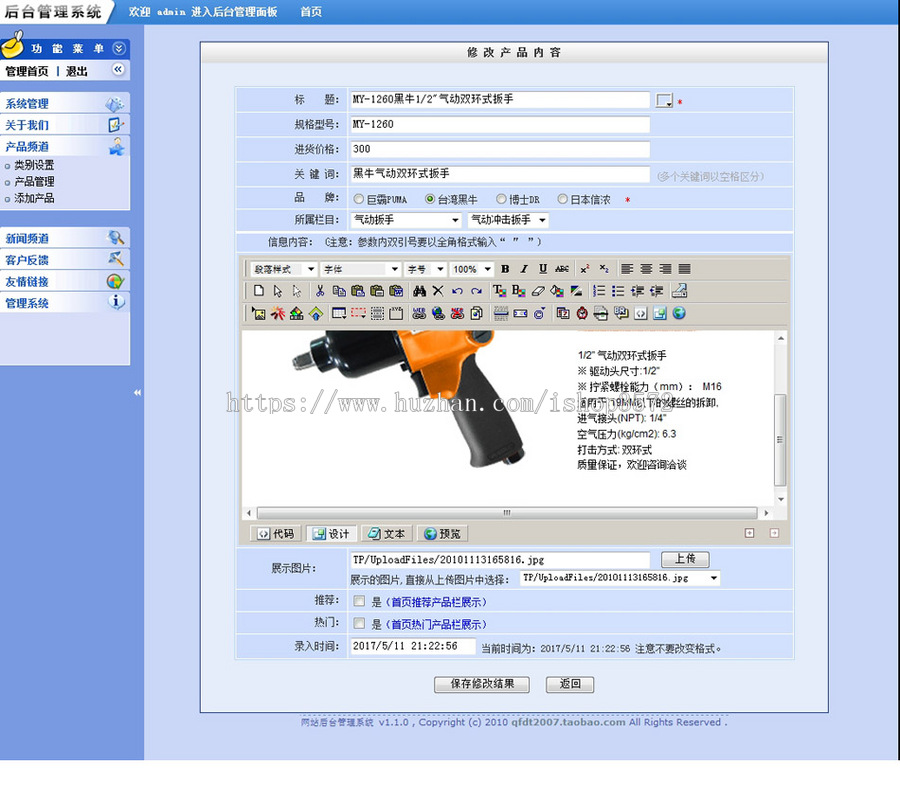Open the 字号 font size dropdown
The image size is (900, 801).
coord(425,269)
